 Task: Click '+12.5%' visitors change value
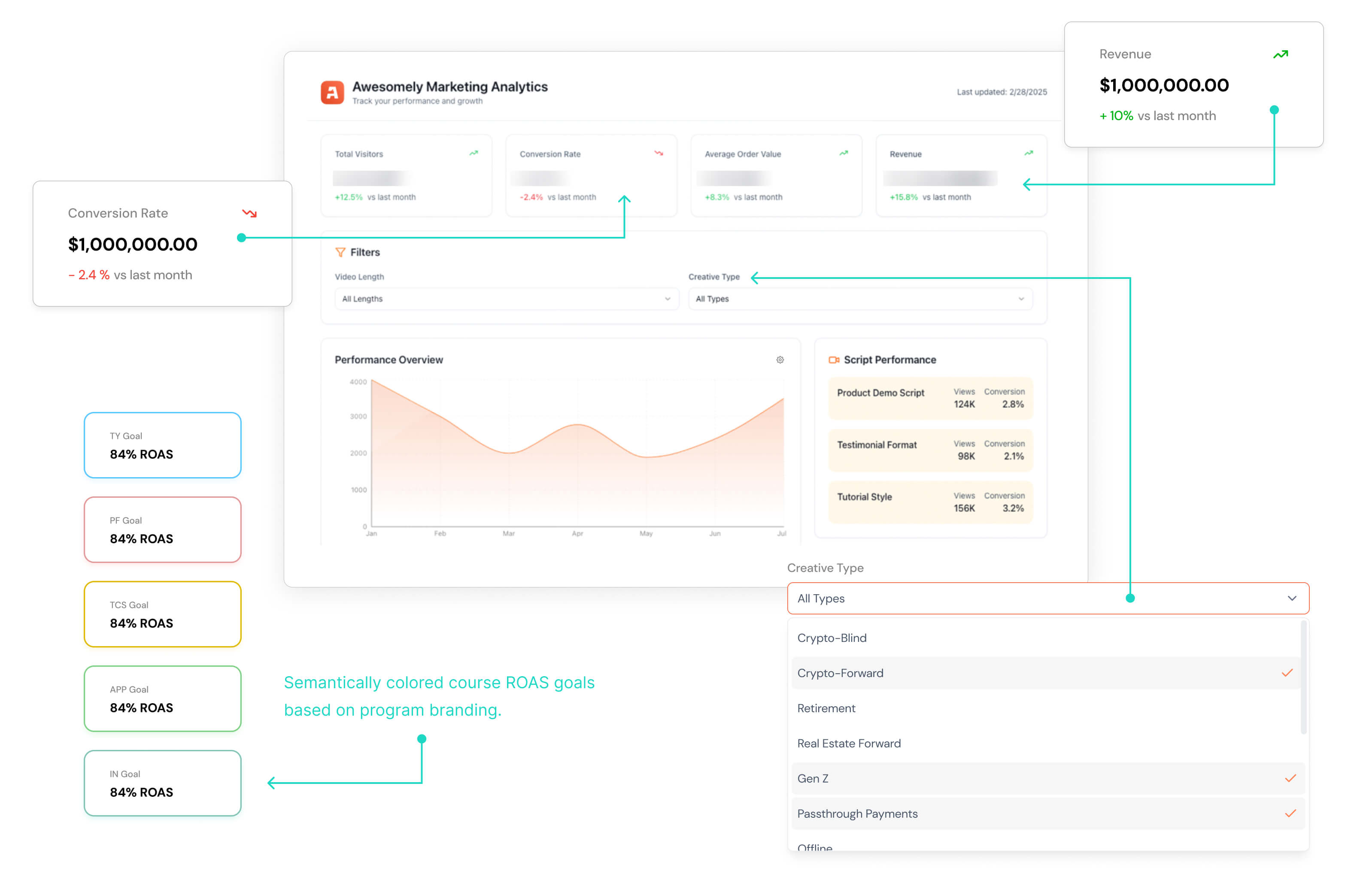(348, 197)
